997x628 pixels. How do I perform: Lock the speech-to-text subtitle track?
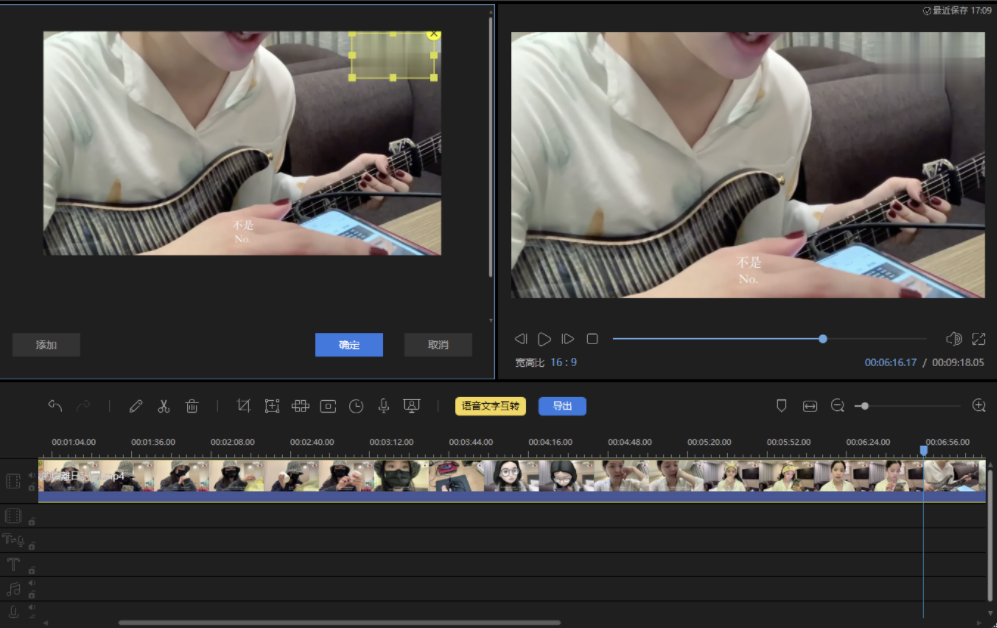click(31, 545)
